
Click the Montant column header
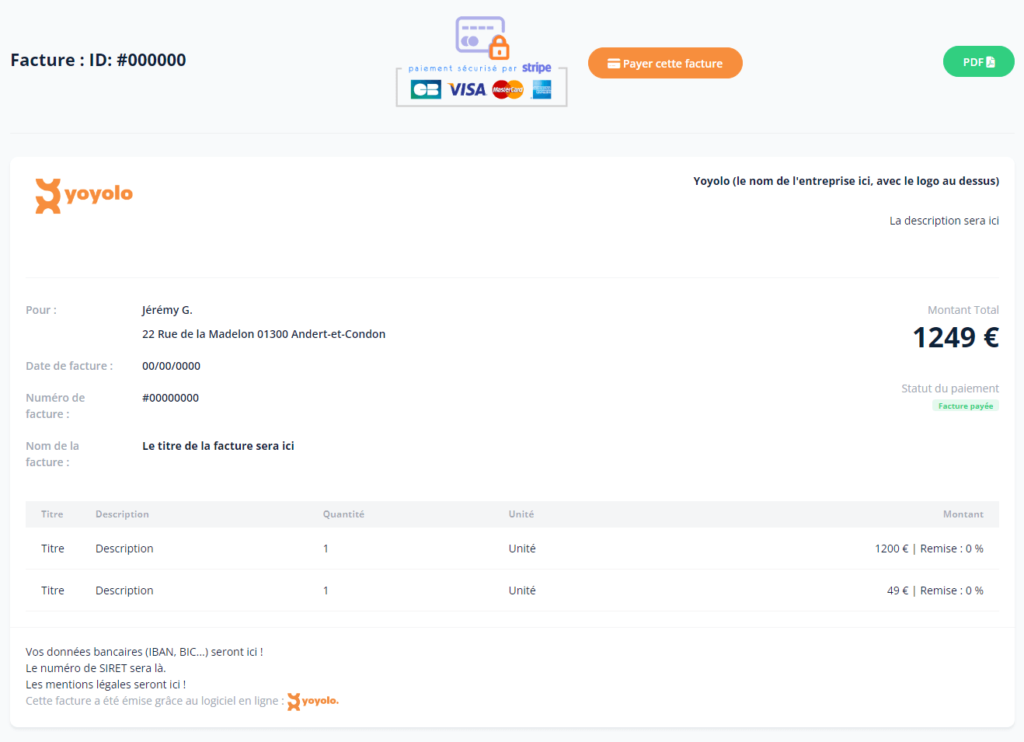click(x=963, y=514)
